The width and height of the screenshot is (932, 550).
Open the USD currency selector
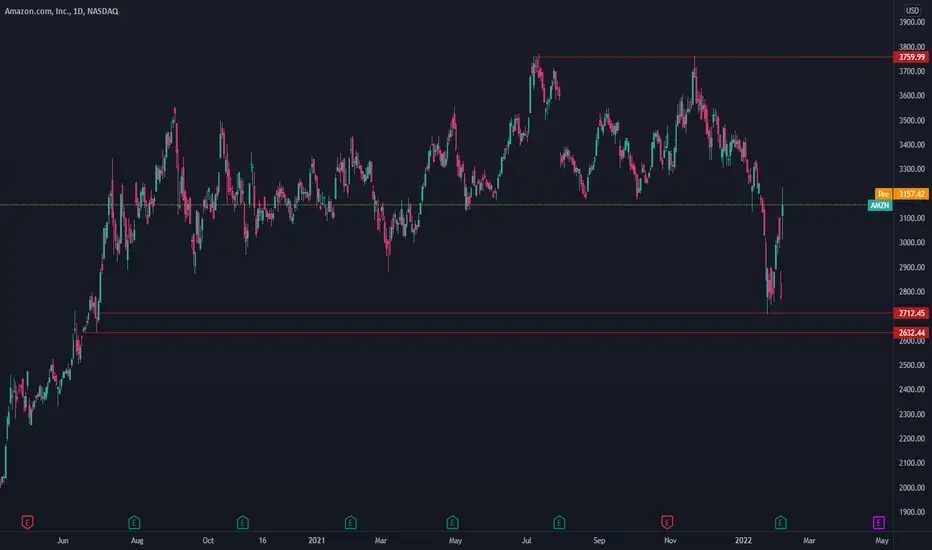[912, 10]
